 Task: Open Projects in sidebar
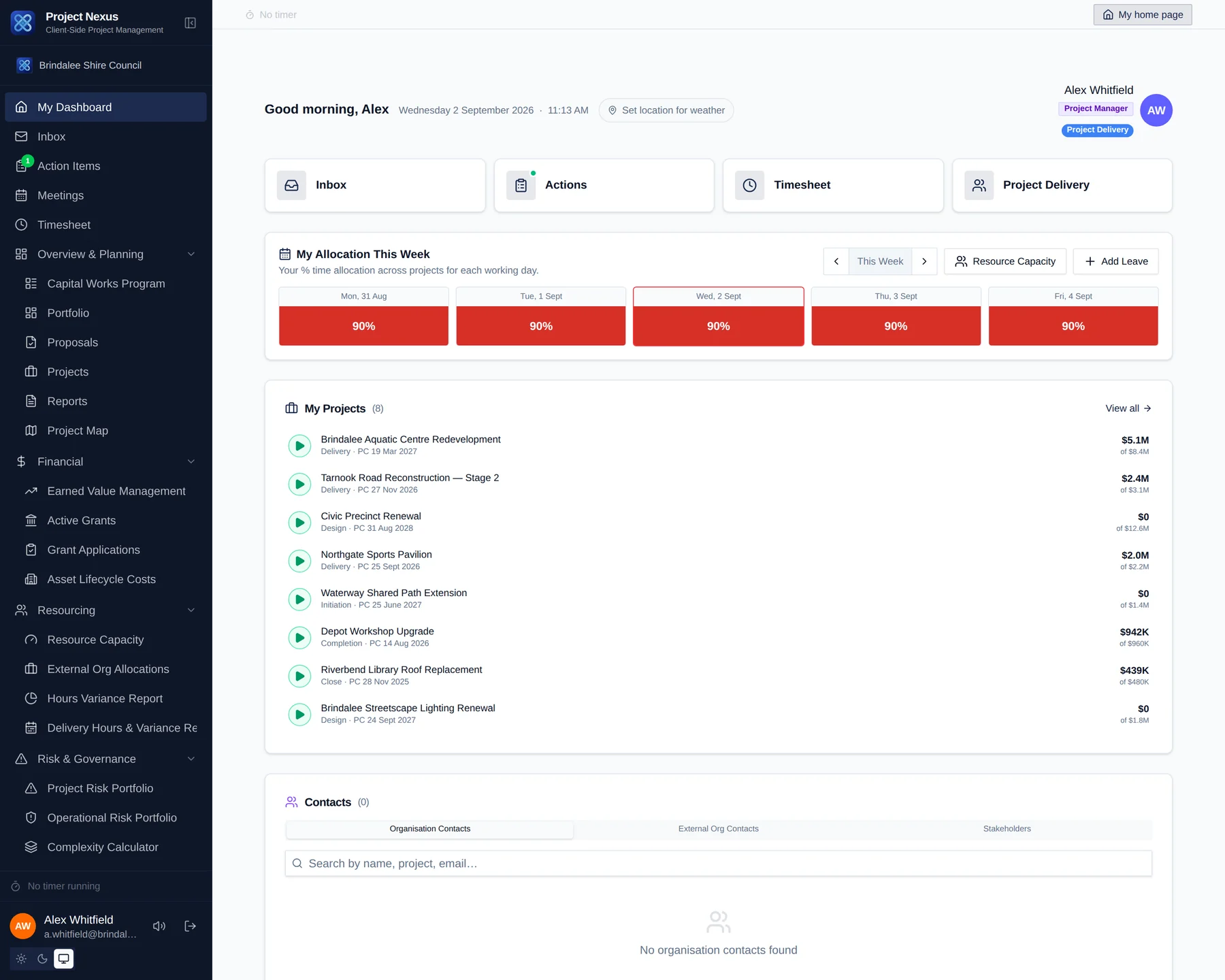[110, 372]
